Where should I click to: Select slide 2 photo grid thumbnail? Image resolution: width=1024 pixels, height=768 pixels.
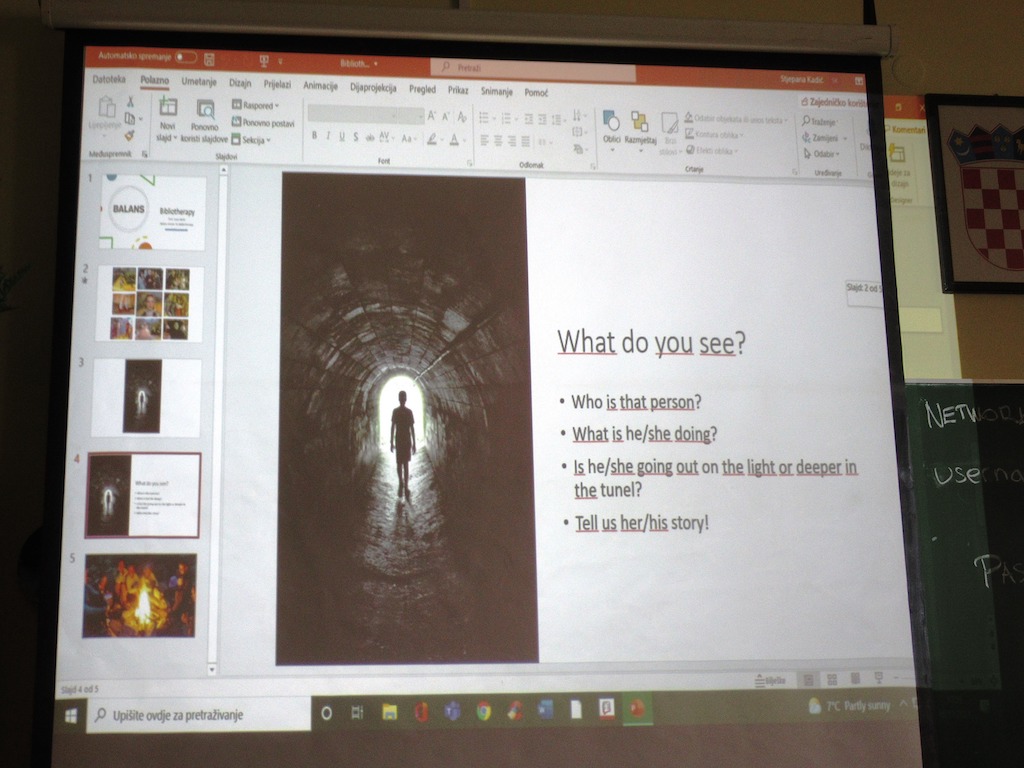150,304
